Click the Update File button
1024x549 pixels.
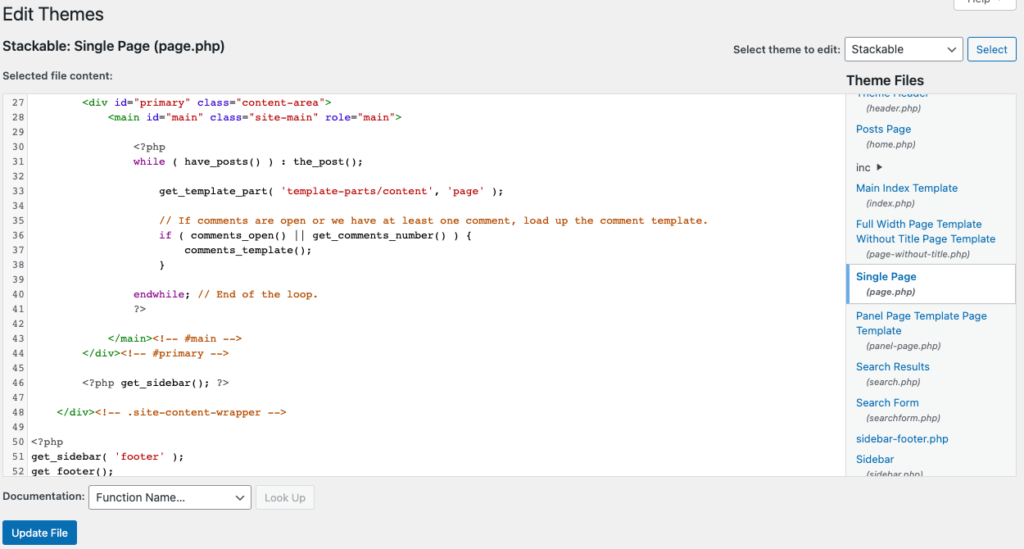39,533
